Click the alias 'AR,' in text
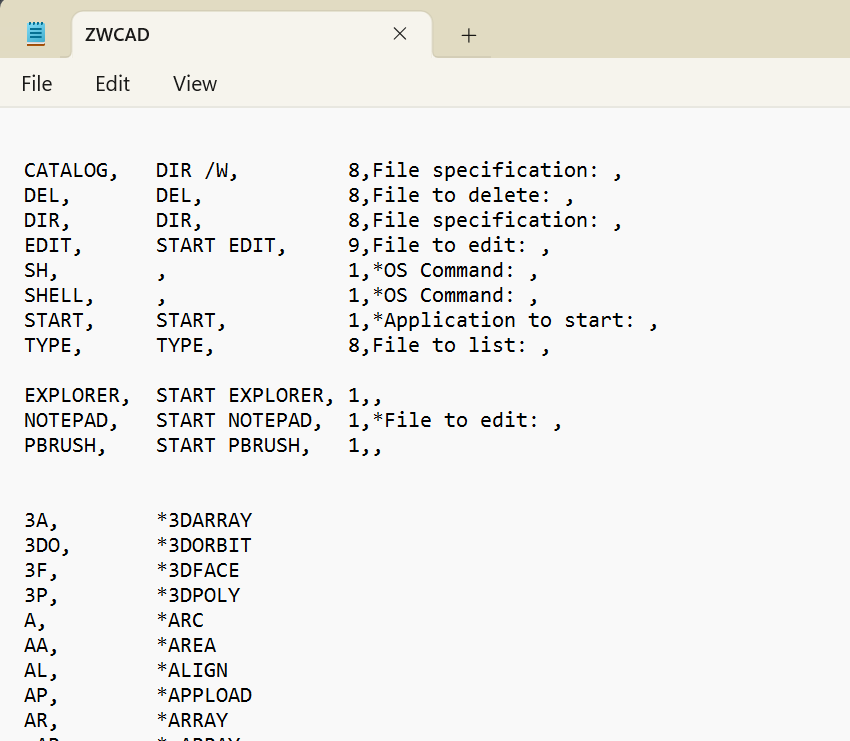This screenshot has height=741, width=850. pyautogui.click(x=41, y=720)
